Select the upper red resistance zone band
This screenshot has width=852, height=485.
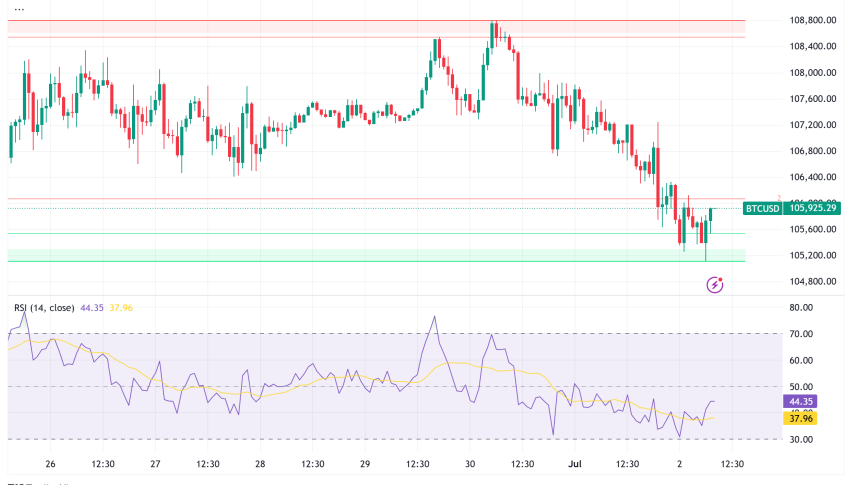pos(377,29)
